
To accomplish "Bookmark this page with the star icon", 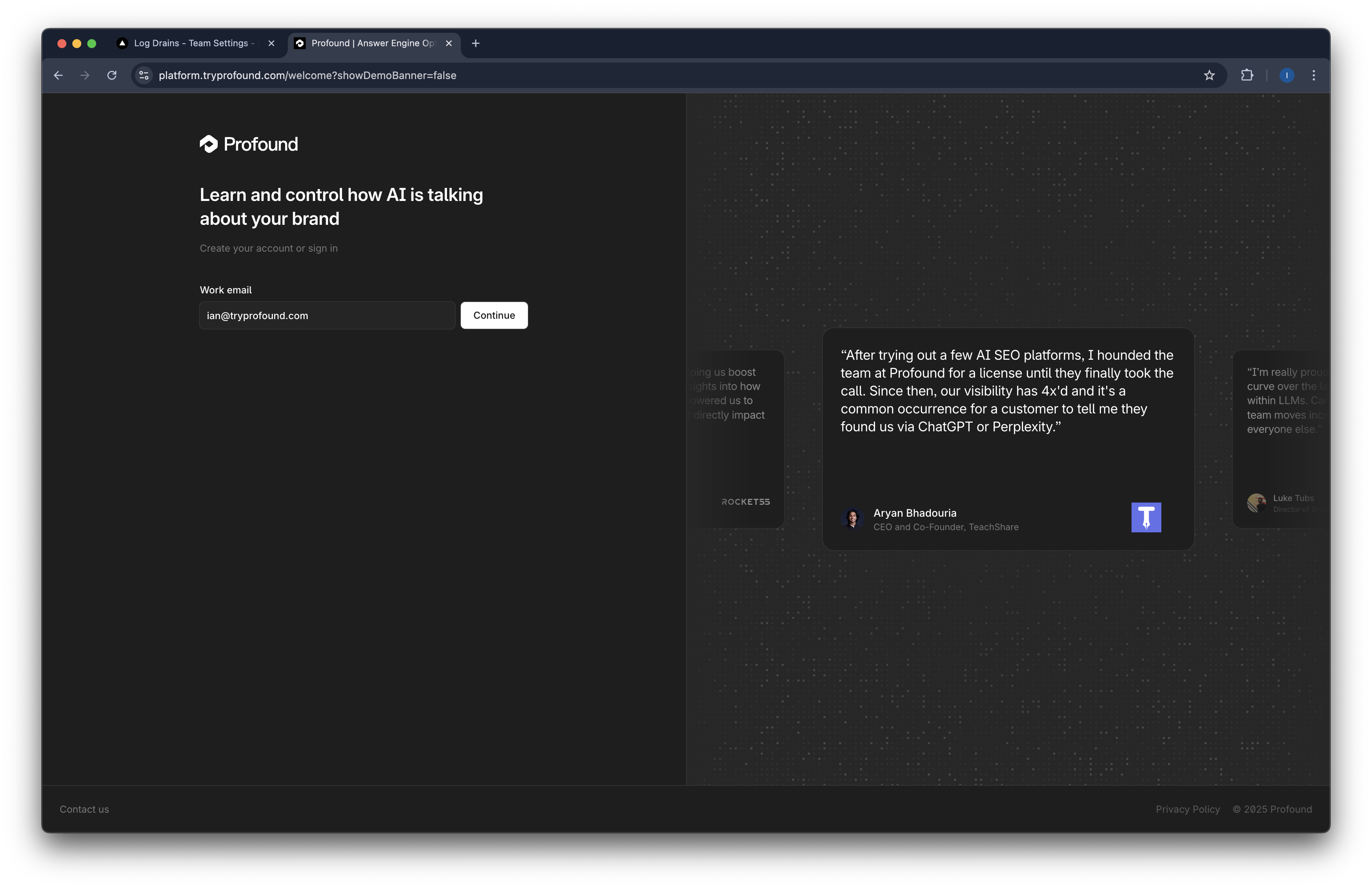I will tap(1209, 75).
